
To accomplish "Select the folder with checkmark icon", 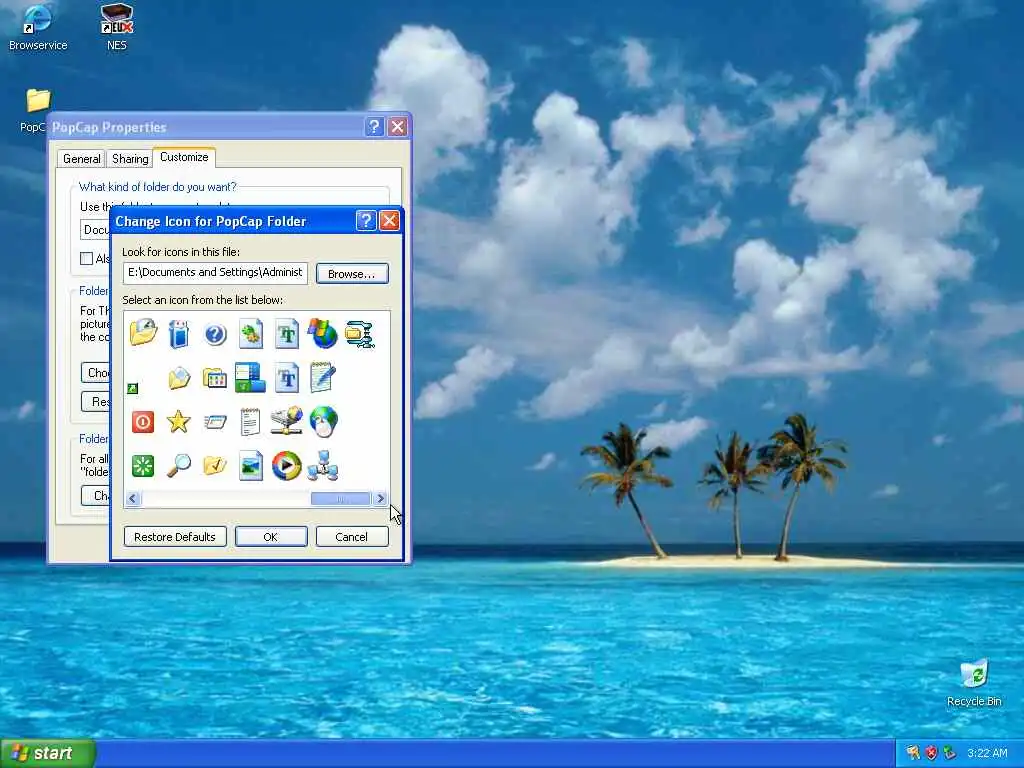I will tap(214, 466).
